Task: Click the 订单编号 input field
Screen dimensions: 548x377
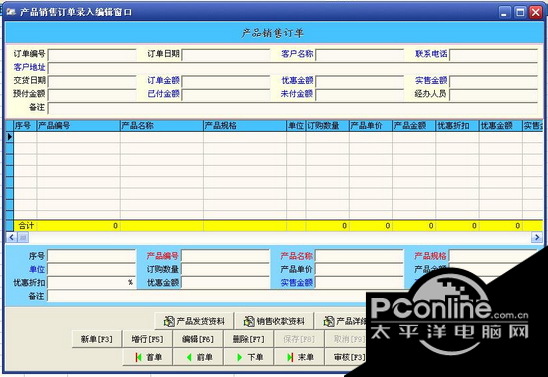Action: pyautogui.click(x=92, y=55)
